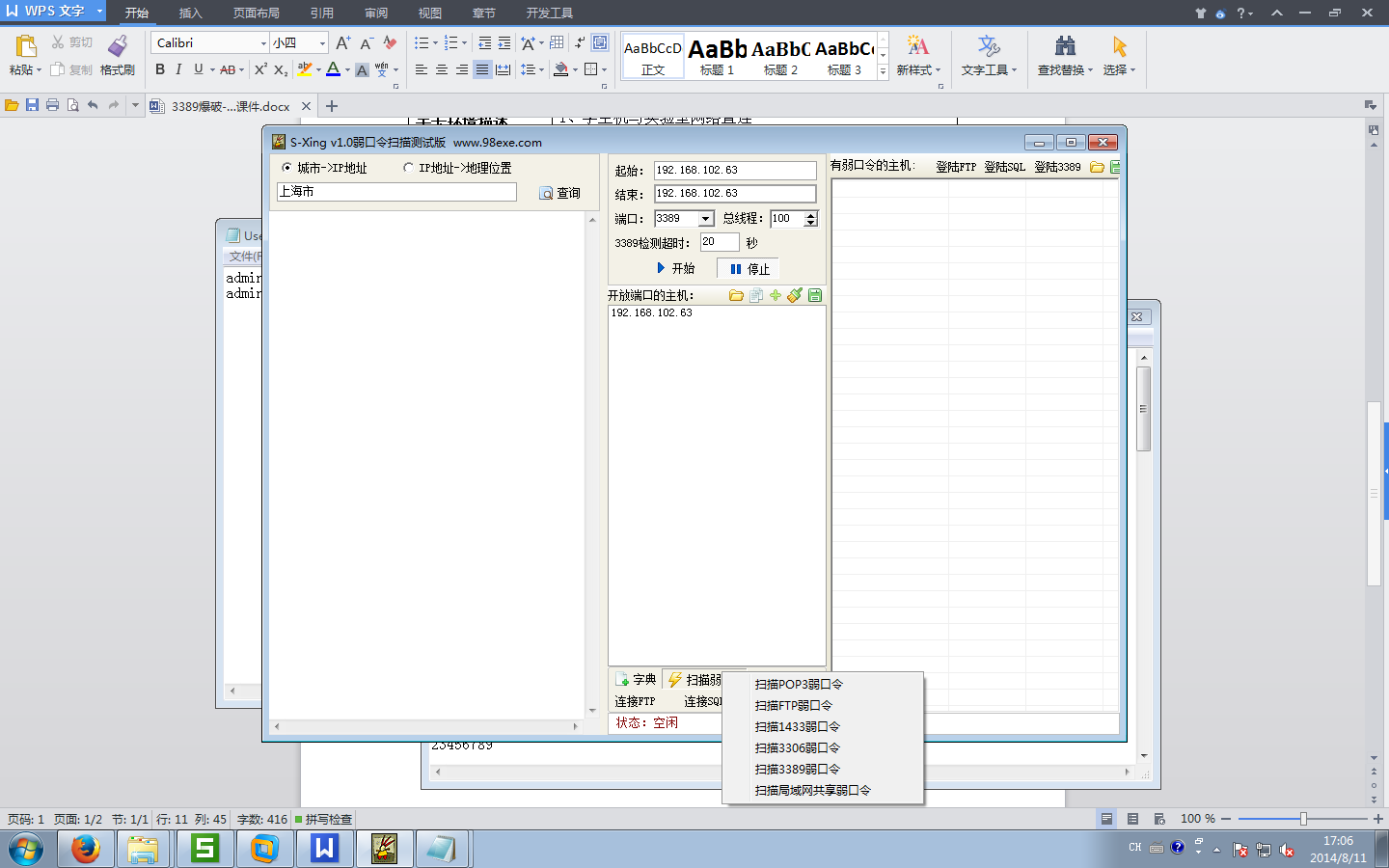1389x868 pixels.
Task: Click the 总线程 thread count spinner
Action: 811,219
